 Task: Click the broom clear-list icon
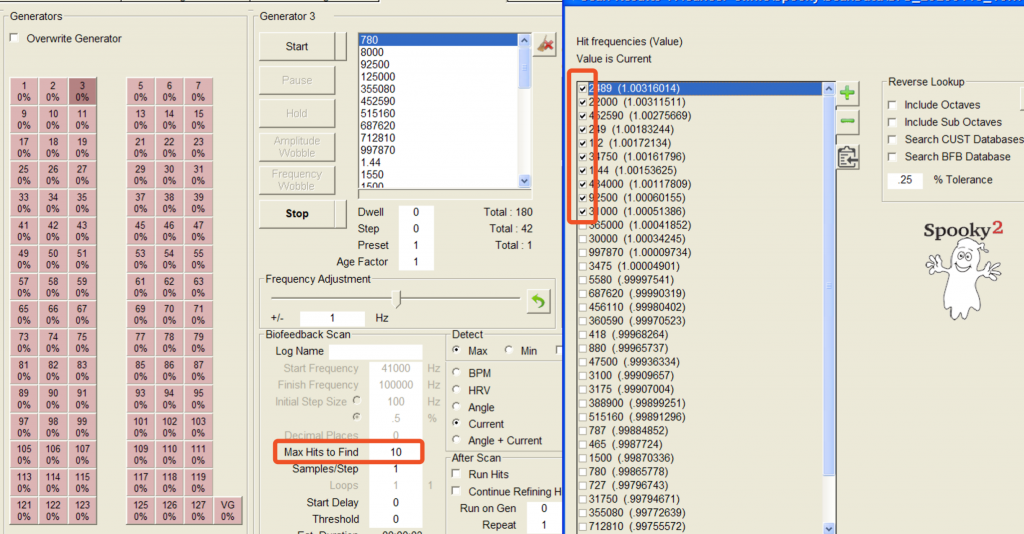click(x=545, y=44)
